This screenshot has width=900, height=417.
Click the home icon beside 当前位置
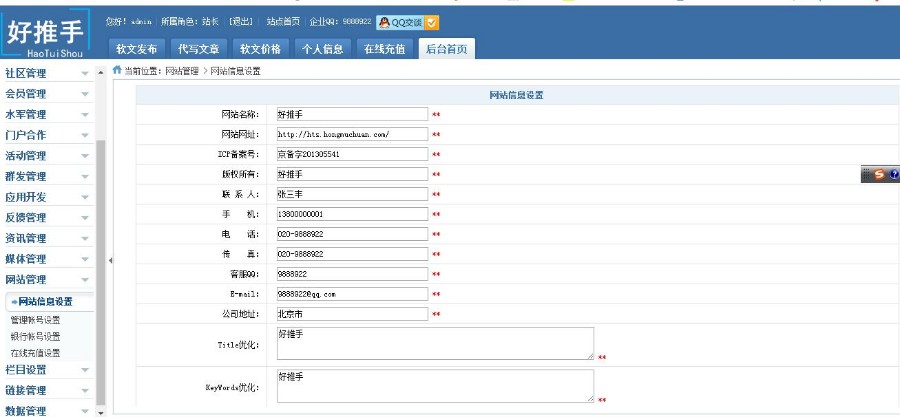click(x=117, y=70)
